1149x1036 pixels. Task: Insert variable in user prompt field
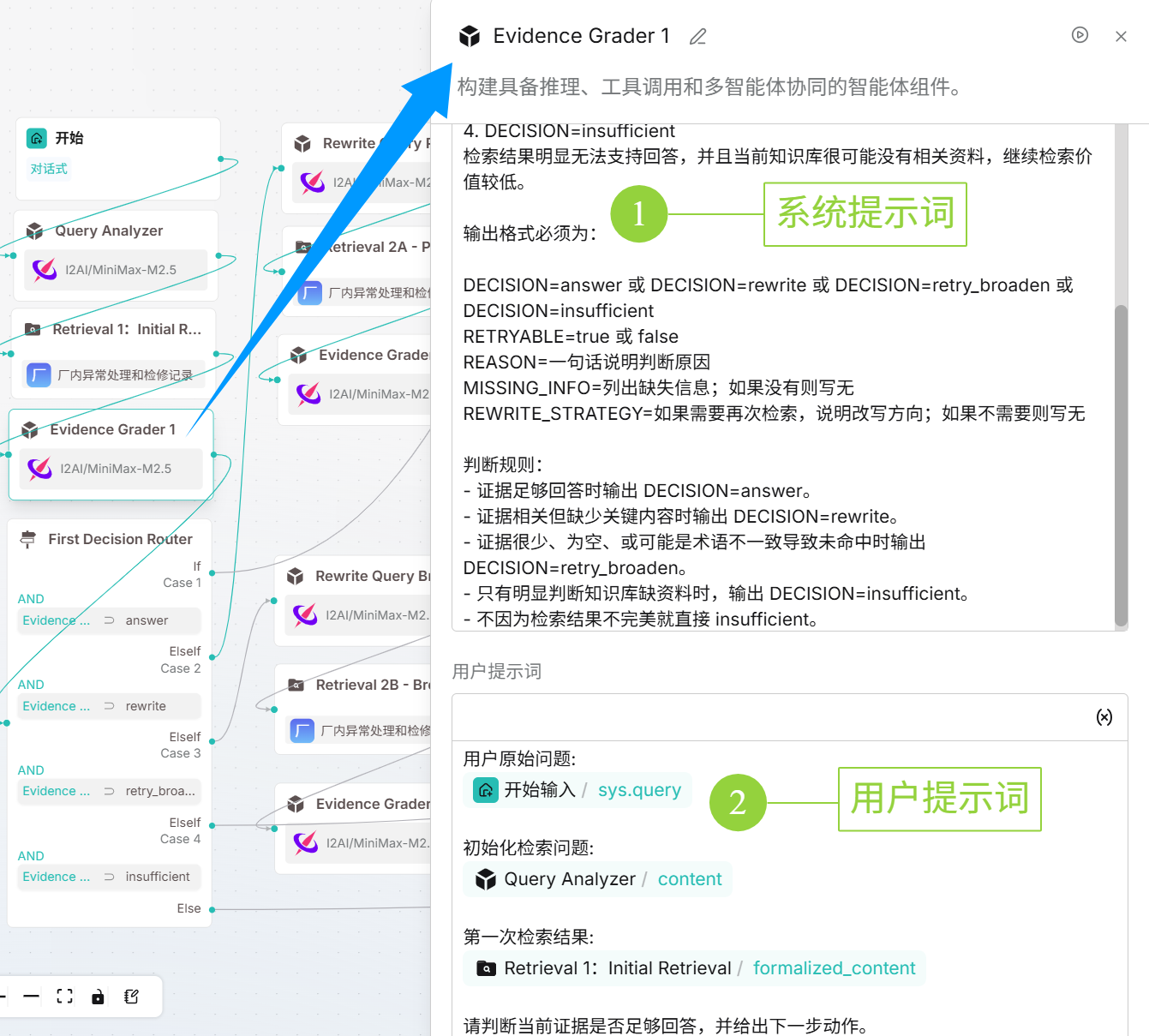(1104, 717)
